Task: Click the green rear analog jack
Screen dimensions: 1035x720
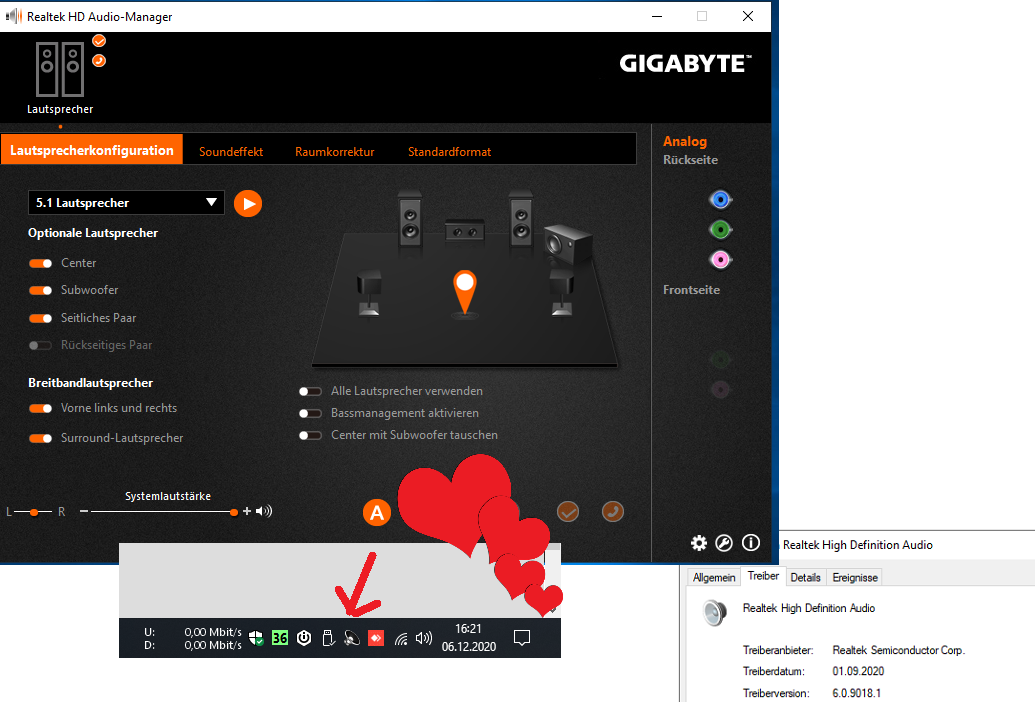Action: pos(720,230)
